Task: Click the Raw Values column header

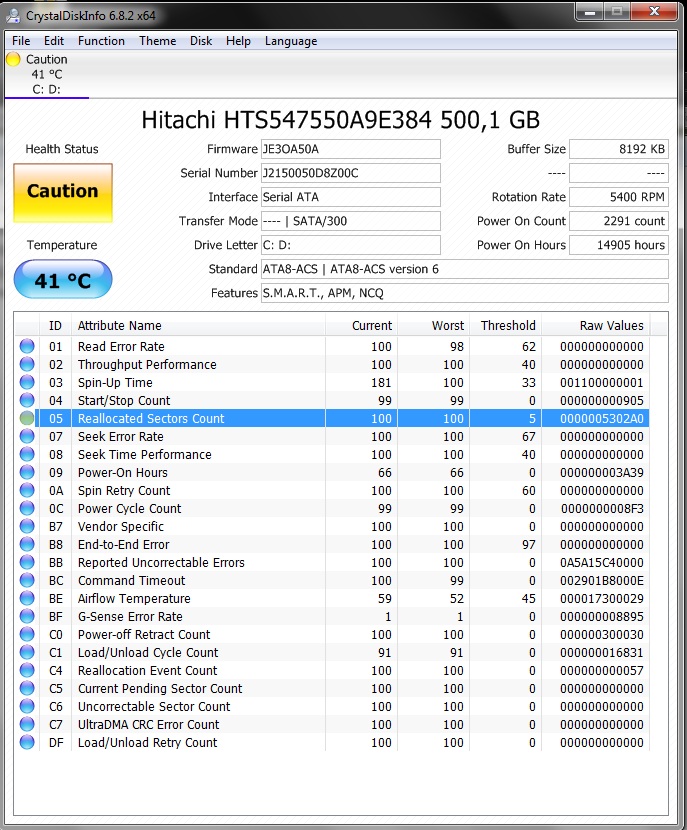Action: tap(595, 326)
